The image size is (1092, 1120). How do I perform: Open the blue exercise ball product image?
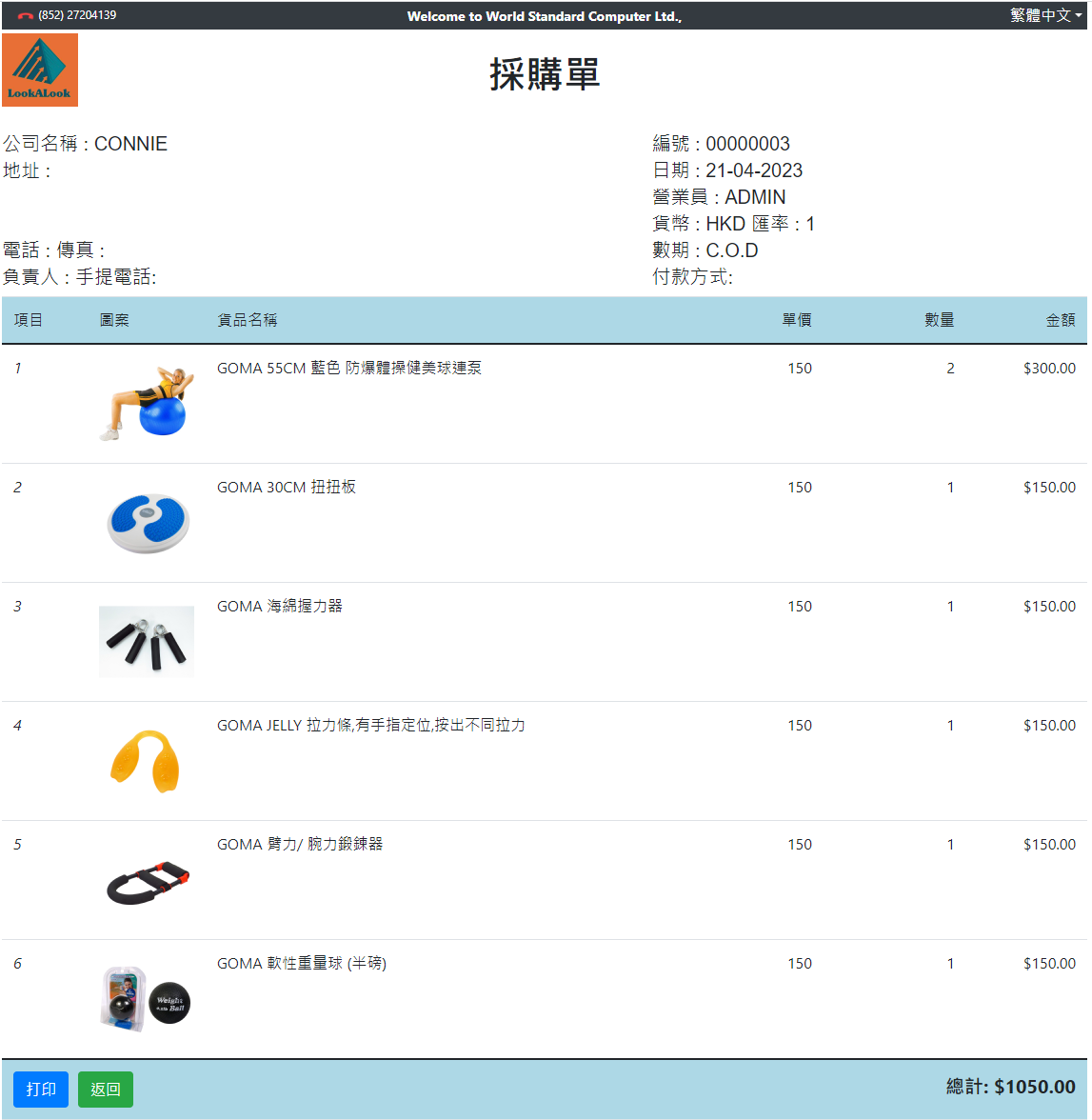tap(147, 402)
